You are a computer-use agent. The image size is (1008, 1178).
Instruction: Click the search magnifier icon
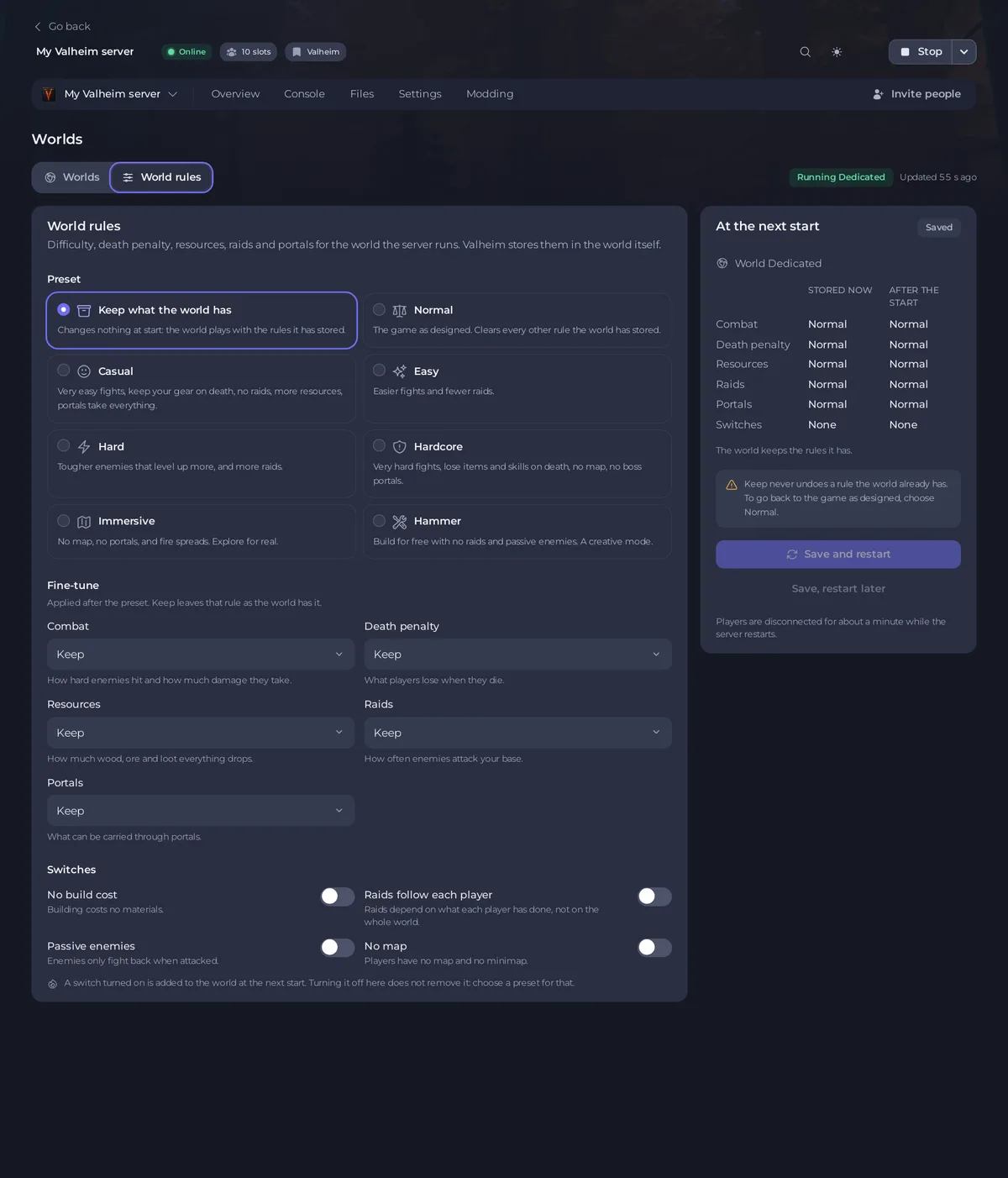(805, 52)
